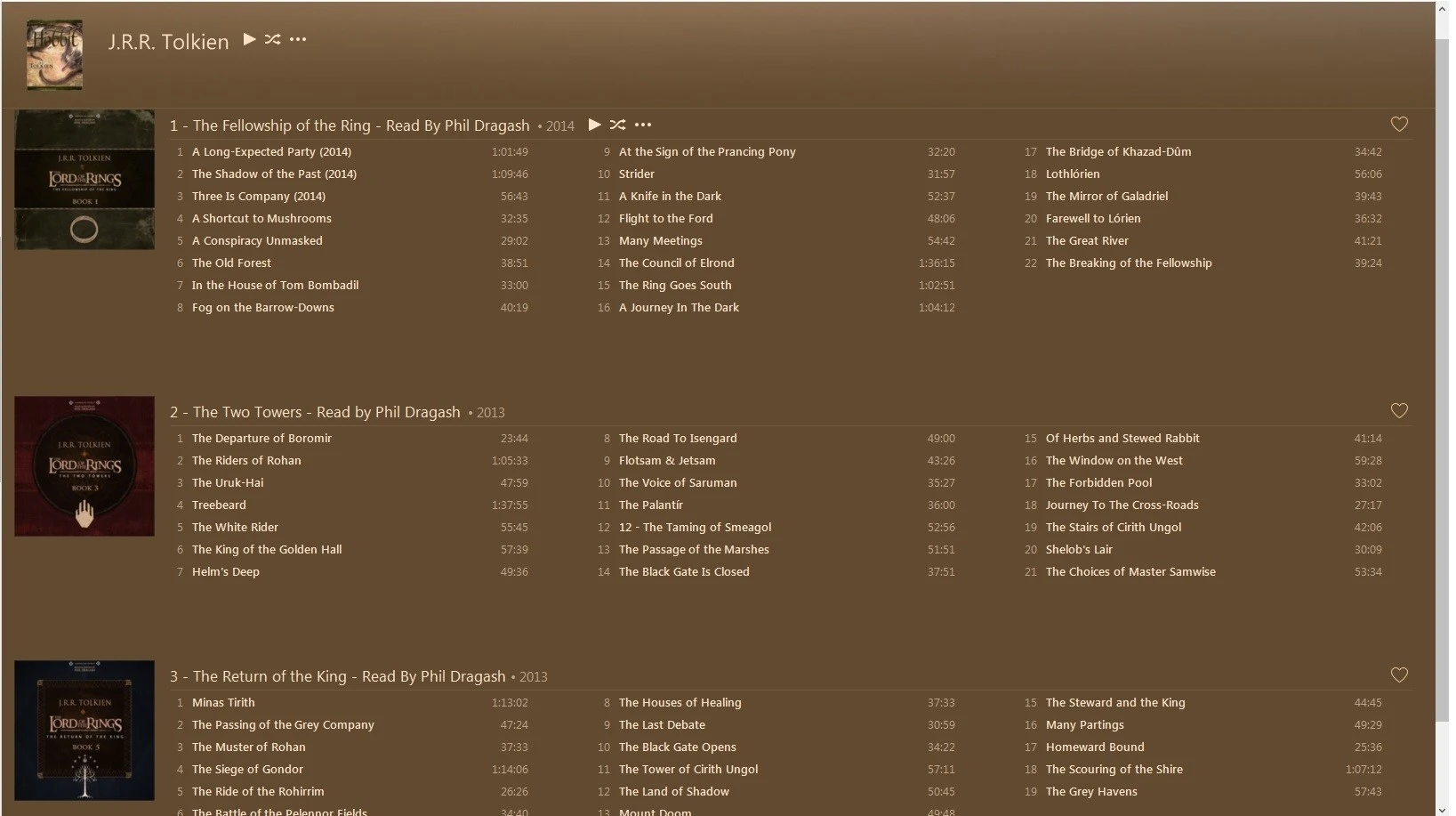
Task: Open The Return of the King cover
Action: (x=84, y=731)
